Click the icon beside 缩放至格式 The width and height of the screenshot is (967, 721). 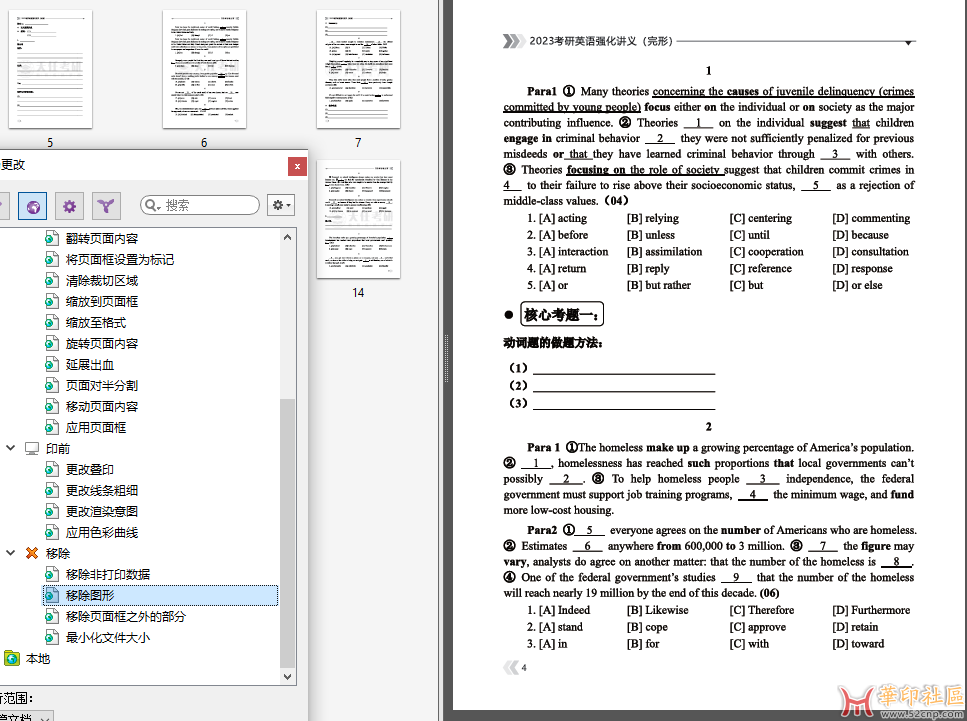(52, 323)
